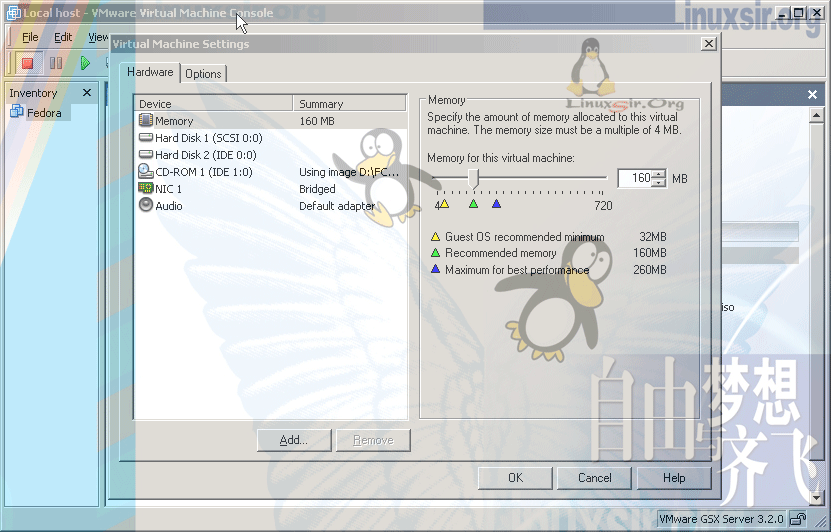The width and height of the screenshot is (831, 532).
Task: Click the OK button
Action: click(515, 478)
